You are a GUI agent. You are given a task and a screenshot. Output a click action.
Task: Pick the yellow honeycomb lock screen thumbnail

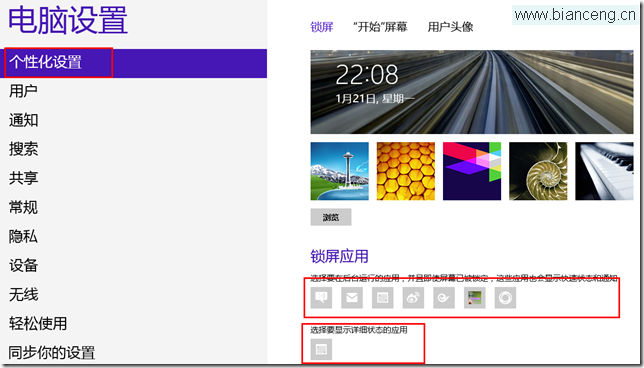406,171
